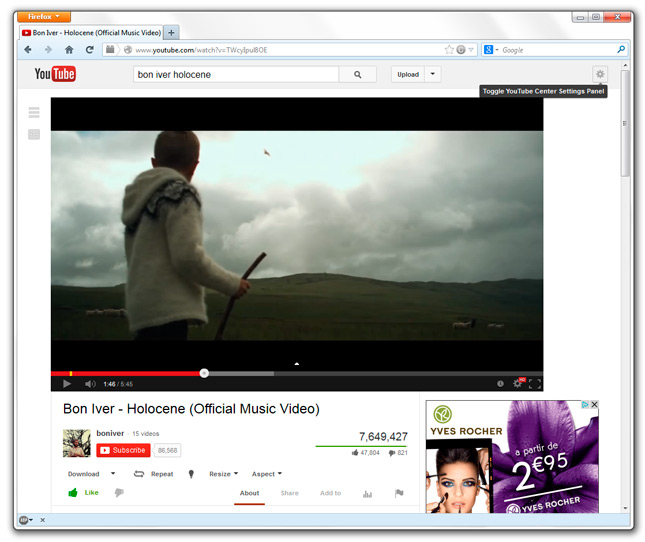Open the browser home page

click(x=69, y=50)
